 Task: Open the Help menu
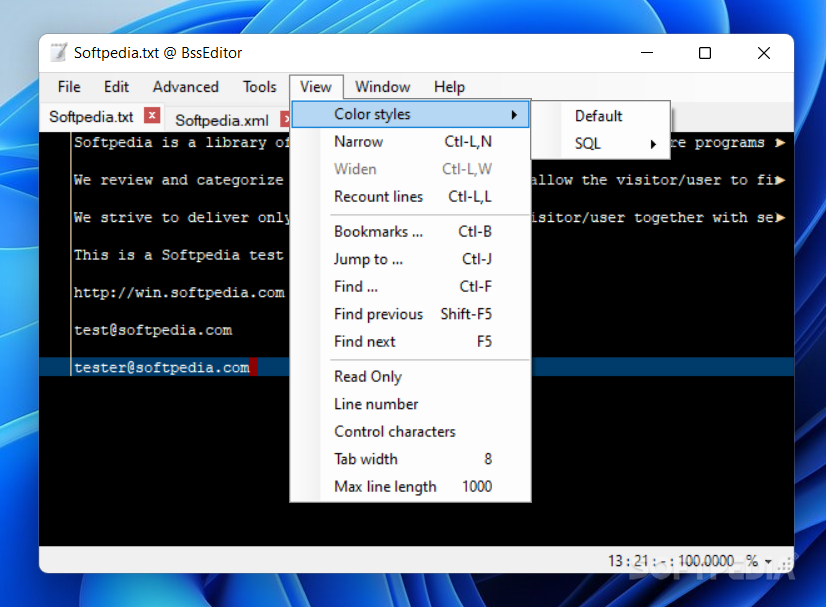point(449,86)
